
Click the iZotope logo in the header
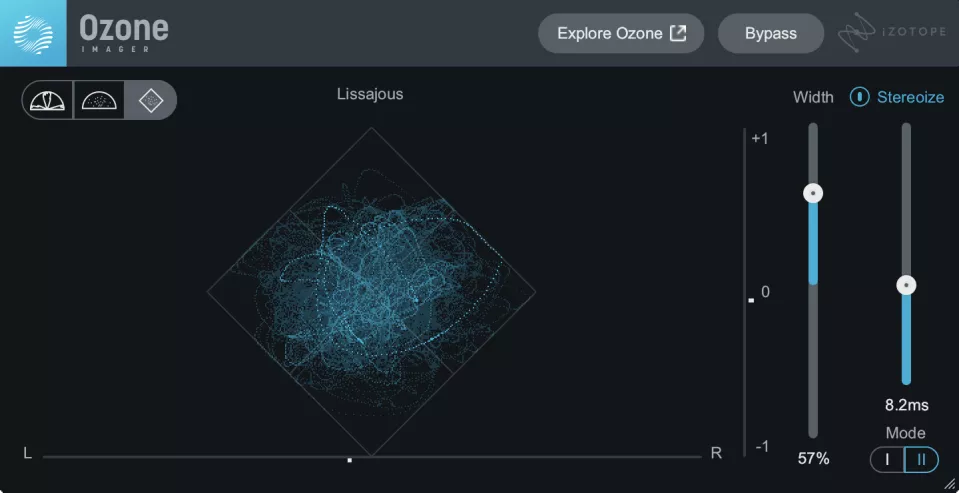pos(891,33)
